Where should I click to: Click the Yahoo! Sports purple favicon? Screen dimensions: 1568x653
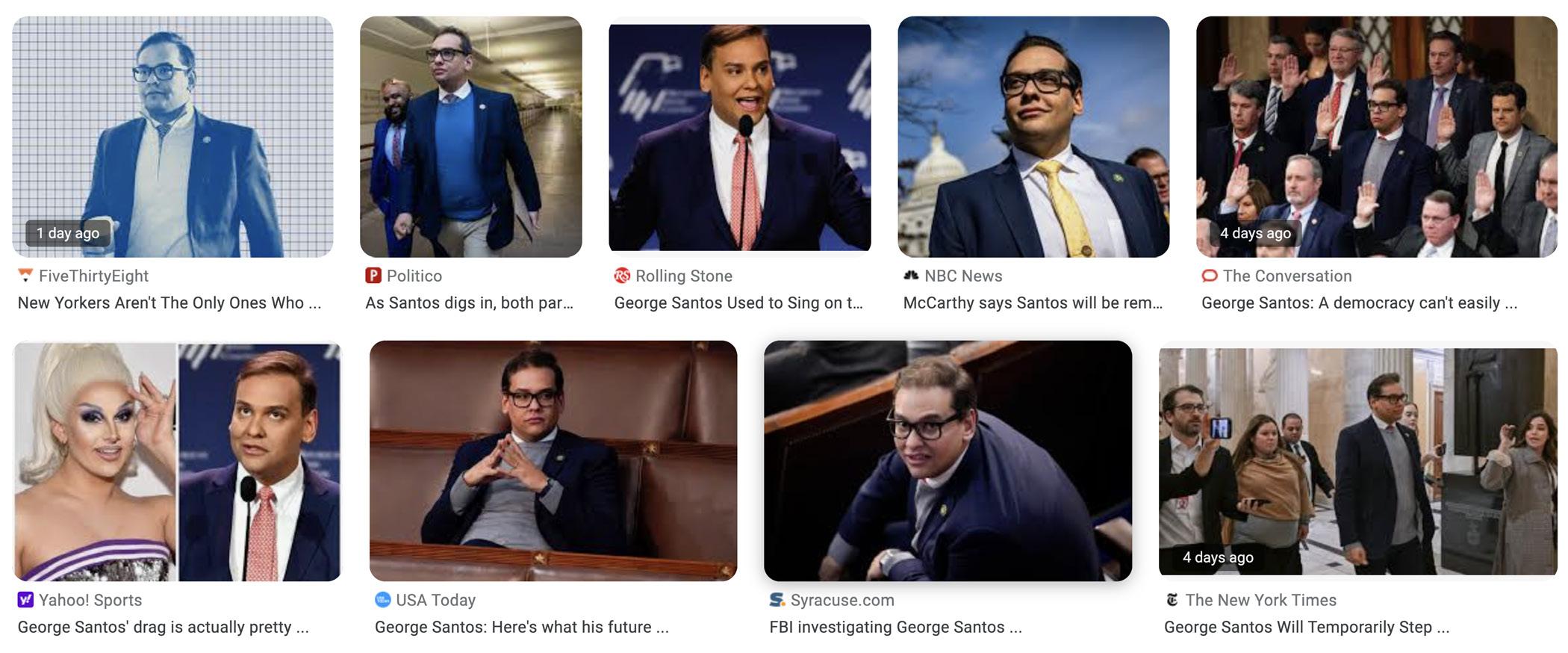point(25,600)
